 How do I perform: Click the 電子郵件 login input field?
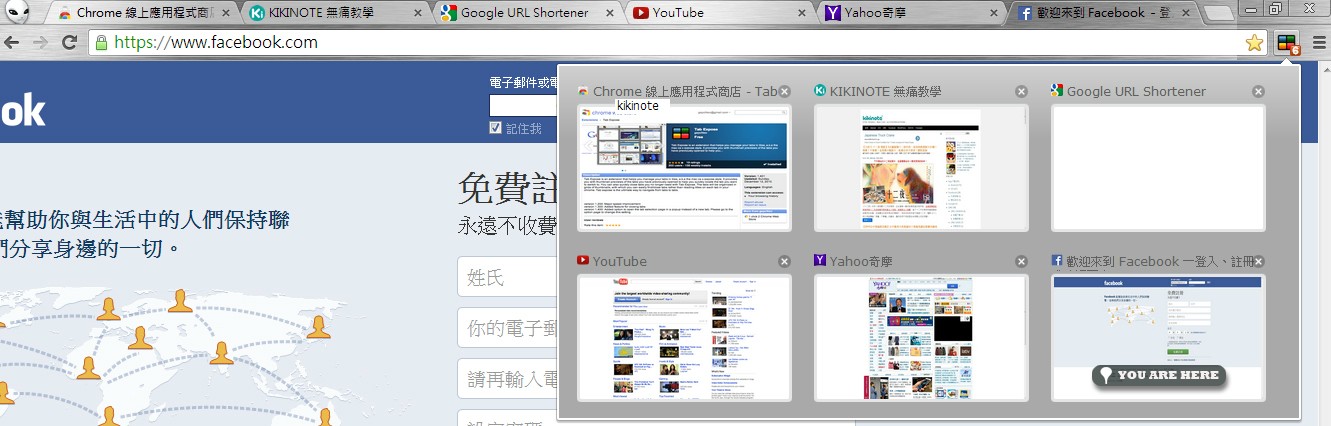pyautogui.click(x=523, y=107)
